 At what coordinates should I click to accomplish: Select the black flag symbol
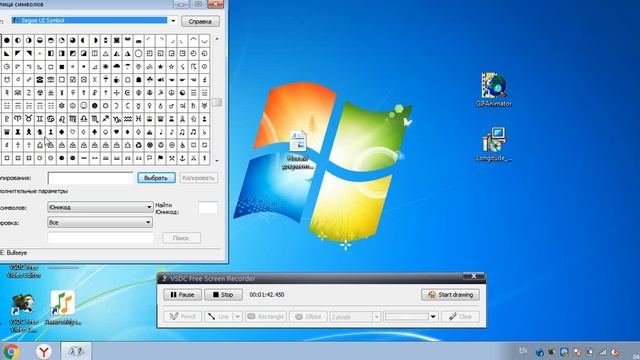tap(160, 158)
